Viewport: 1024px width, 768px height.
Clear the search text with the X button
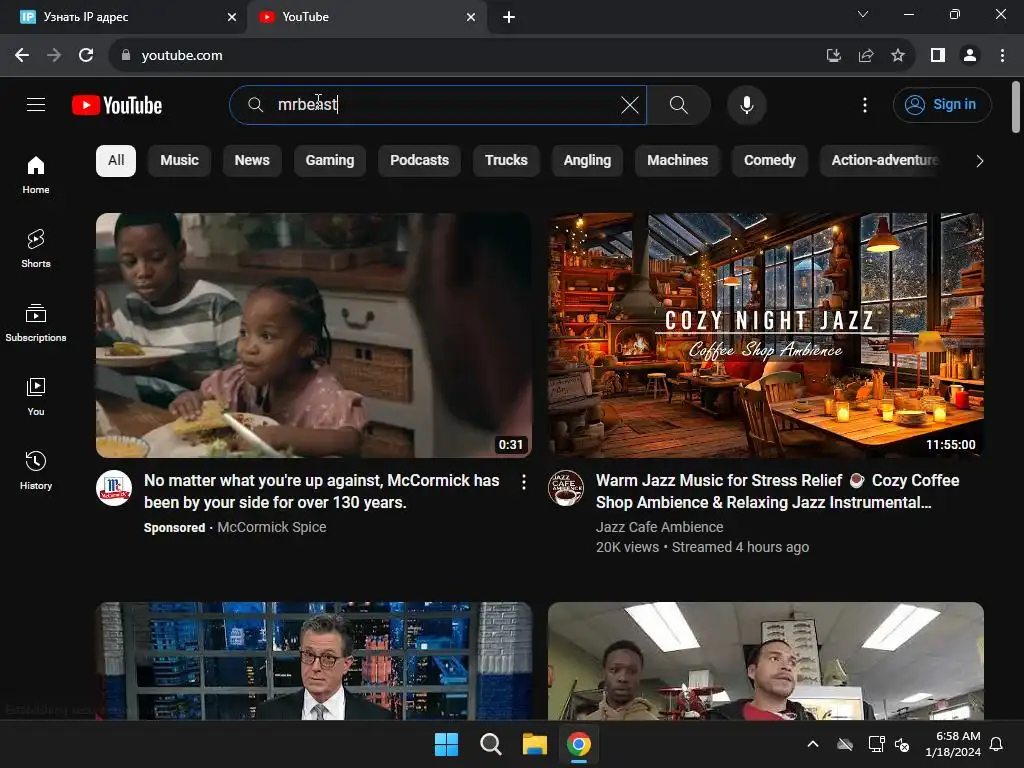point(630,104)
